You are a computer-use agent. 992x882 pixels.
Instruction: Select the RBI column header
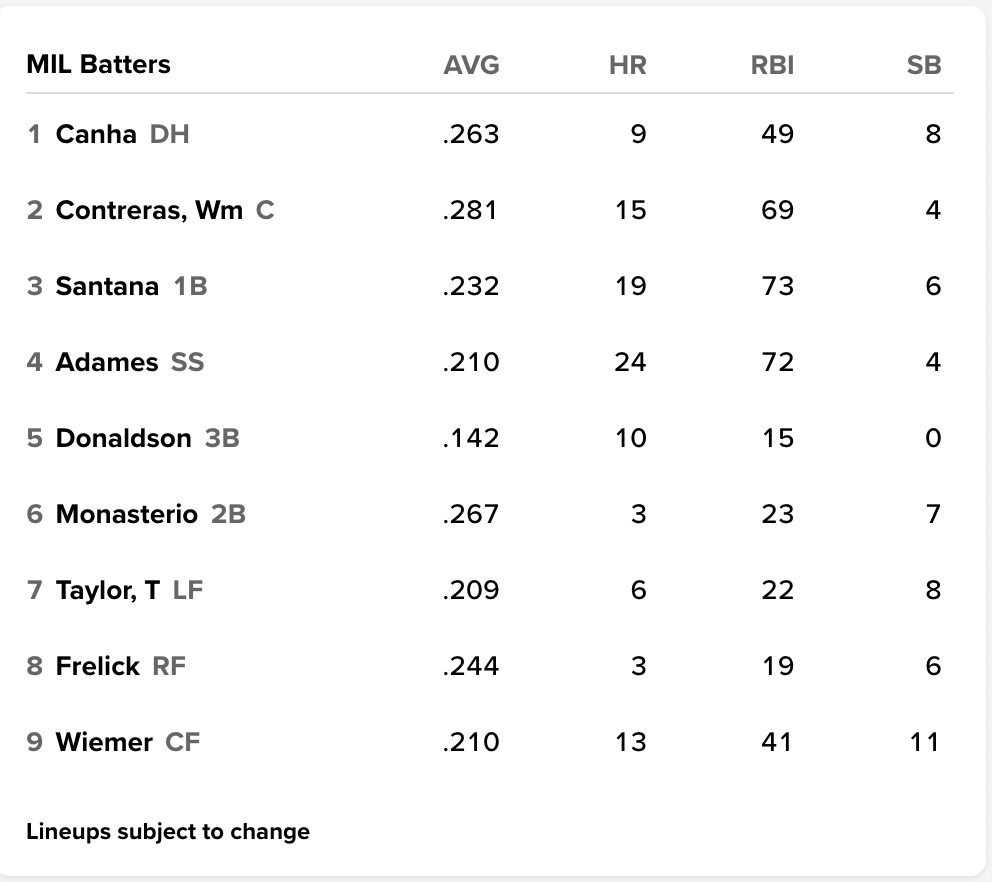click(771, 66)
